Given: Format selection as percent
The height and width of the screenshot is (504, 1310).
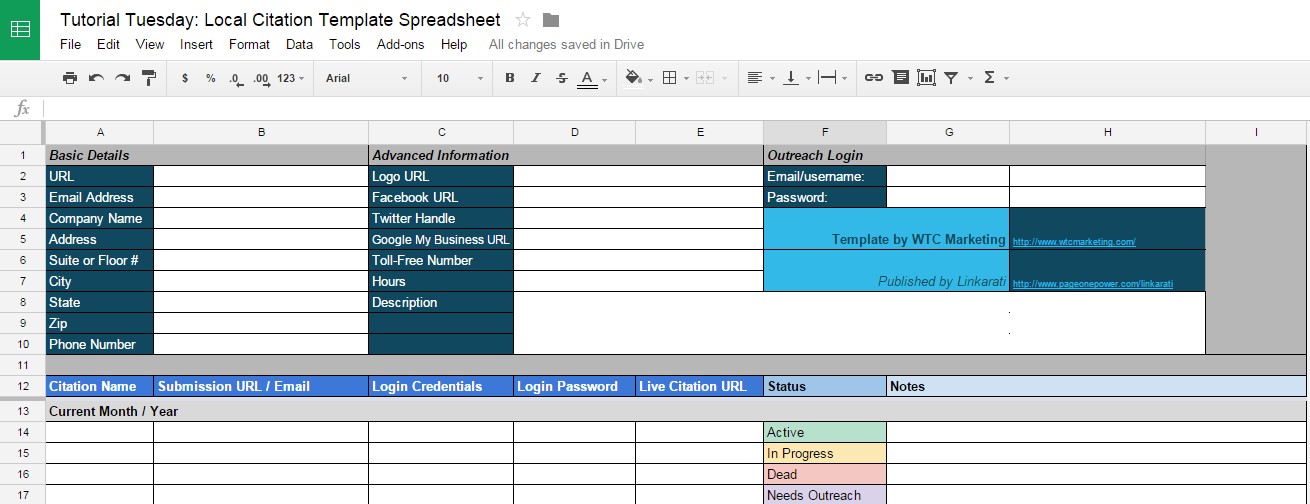Looking at the screenshot, I should [210, 78].
